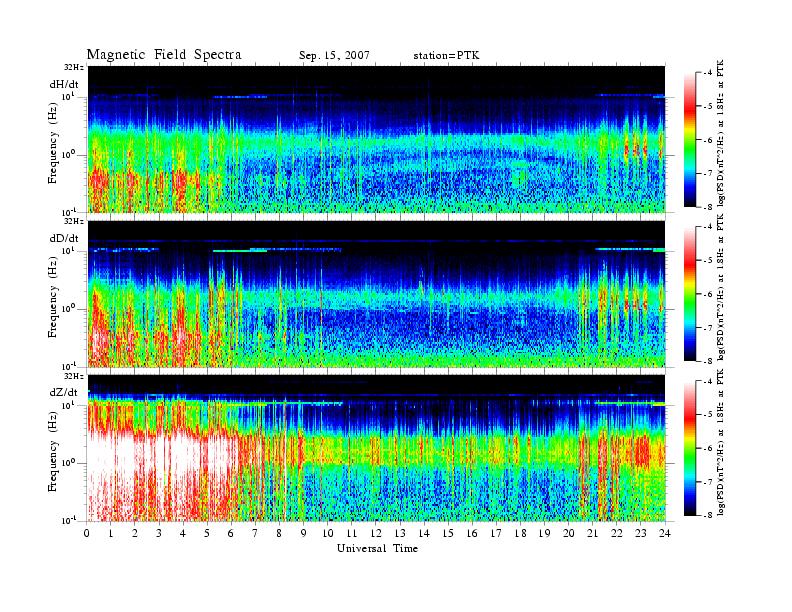
Task: Click the "-5" tick on dZ/dt color bar
Action: 708,415
